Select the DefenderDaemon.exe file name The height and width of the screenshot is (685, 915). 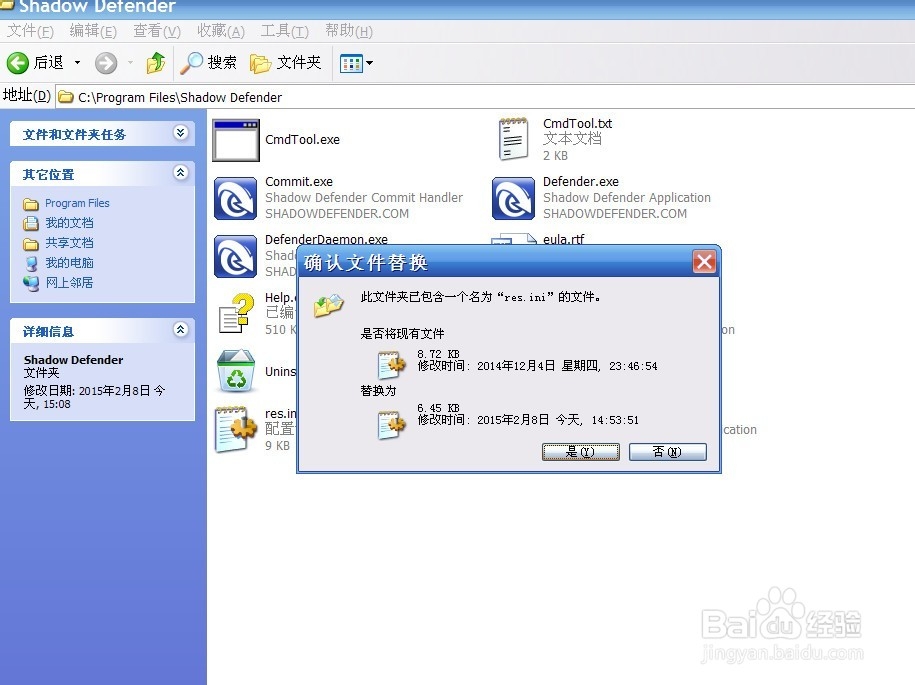pos(326,239)
